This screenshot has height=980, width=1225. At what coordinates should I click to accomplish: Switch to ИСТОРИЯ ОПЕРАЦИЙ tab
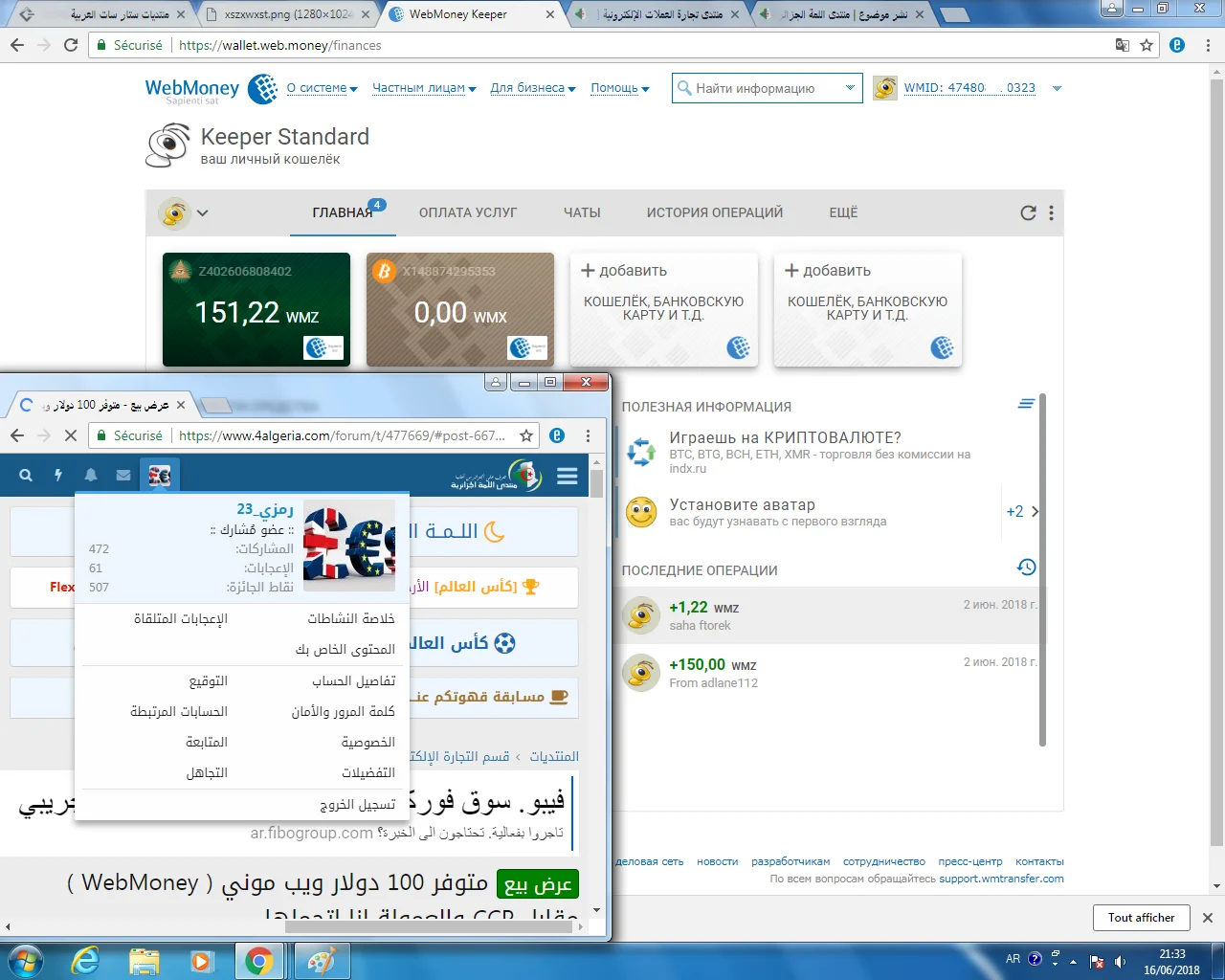point(714,212)
